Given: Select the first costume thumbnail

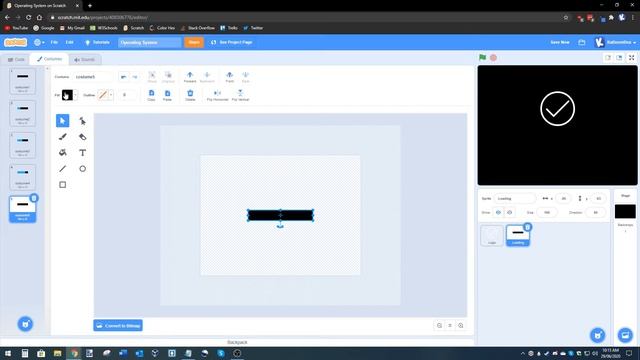Looking at the screenshot, I should click(22, 81).
